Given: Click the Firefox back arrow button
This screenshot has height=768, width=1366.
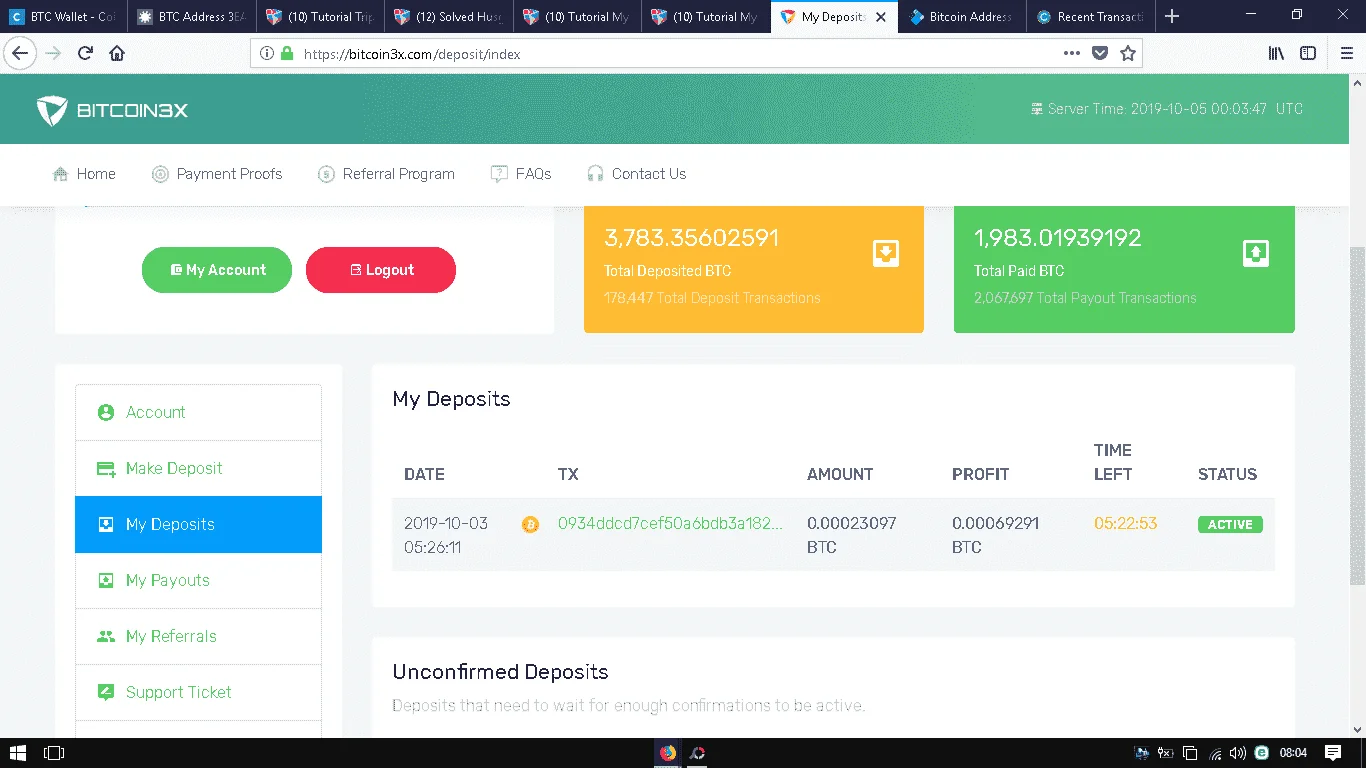Looking at the screenshot, I should [x=20, y=53].
